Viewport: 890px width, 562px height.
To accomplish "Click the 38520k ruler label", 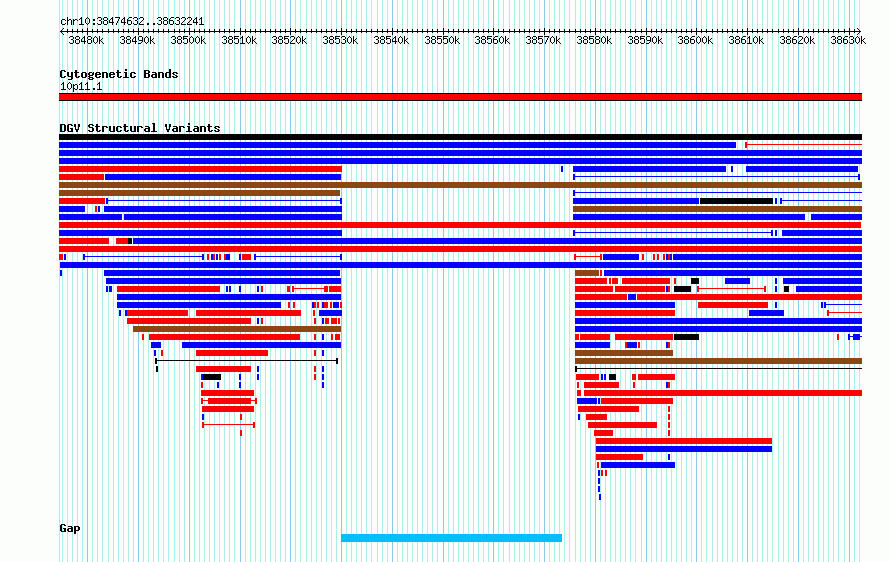I will (289, 40).
